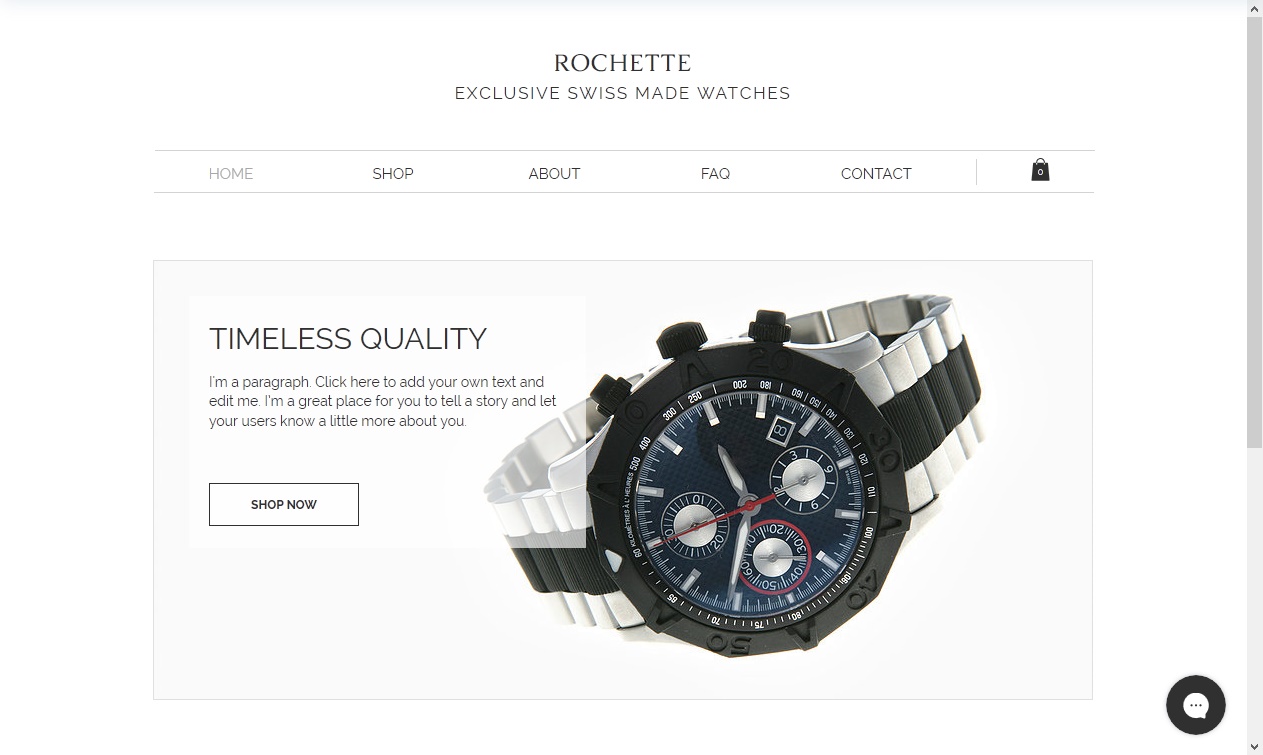This screenshot has width=1263, height=755.
Task: Open the SHOP menu item
Action: 393,174
